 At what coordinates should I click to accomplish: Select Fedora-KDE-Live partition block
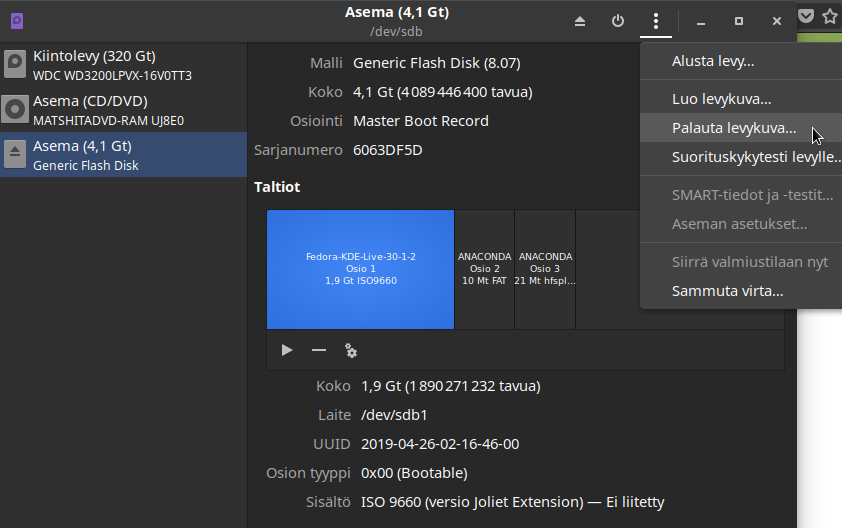tap(360, 269)
